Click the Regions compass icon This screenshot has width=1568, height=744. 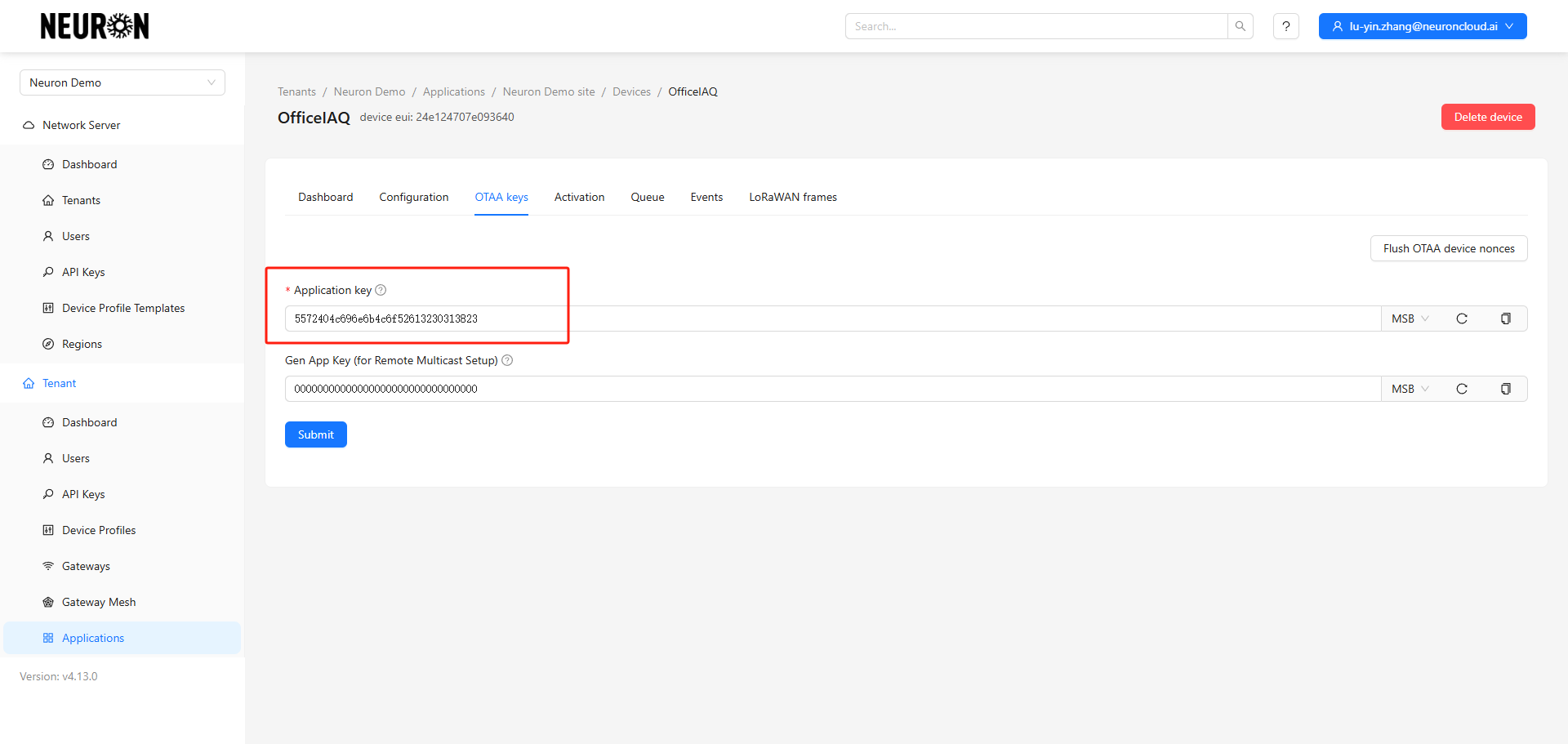48,344
